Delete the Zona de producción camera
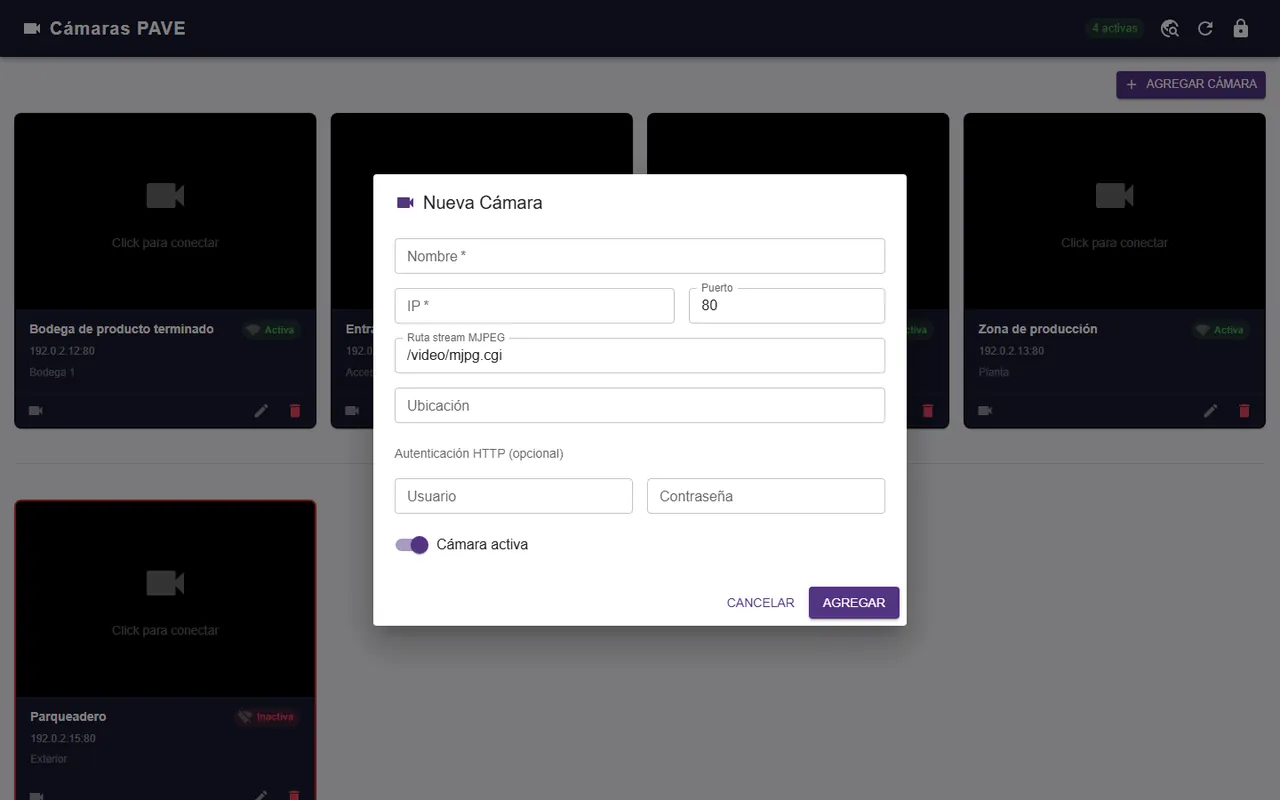Viewport: 1280px width, 800px height. pos(1244,410)
